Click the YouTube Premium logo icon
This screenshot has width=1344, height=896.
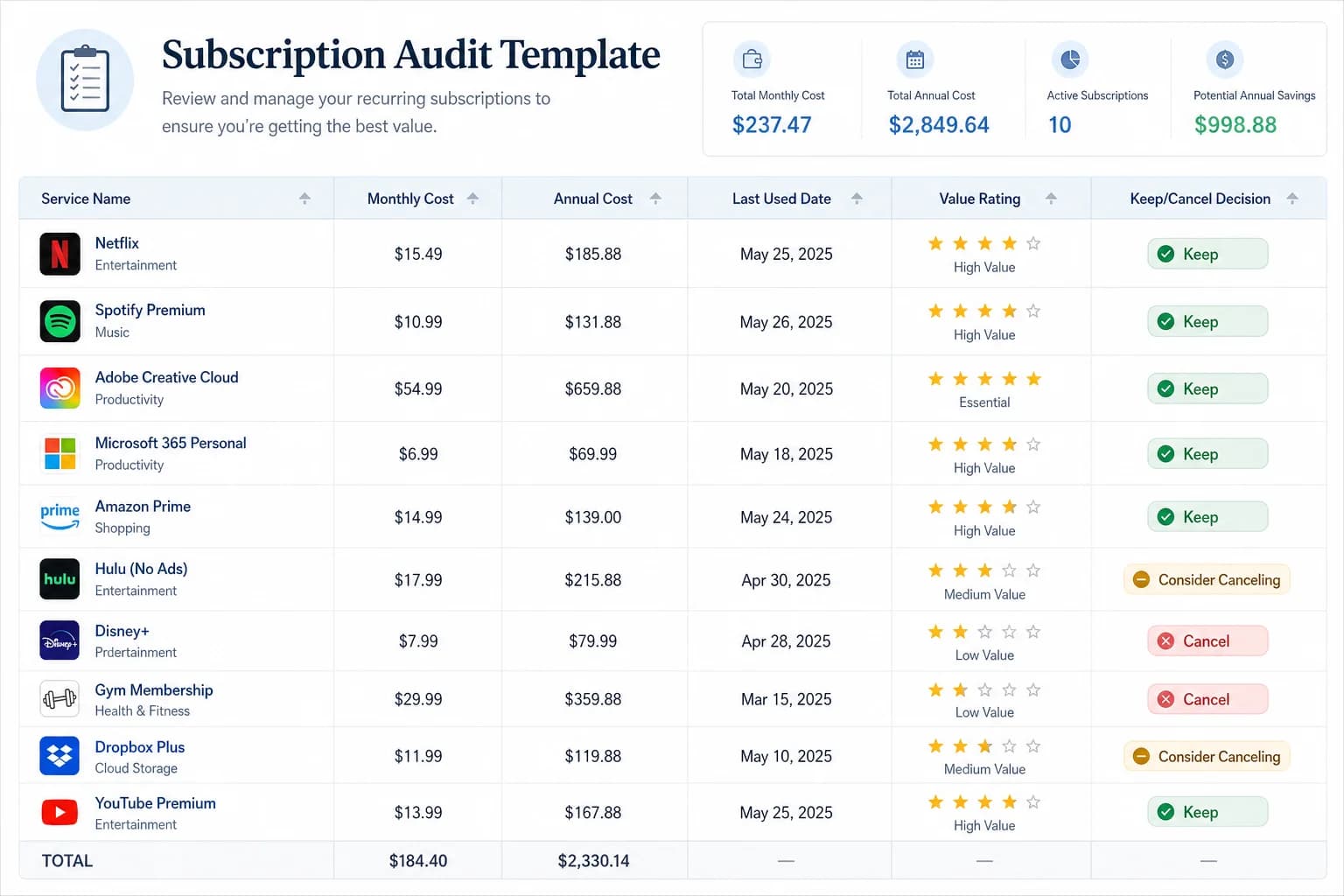coord(59,812)
